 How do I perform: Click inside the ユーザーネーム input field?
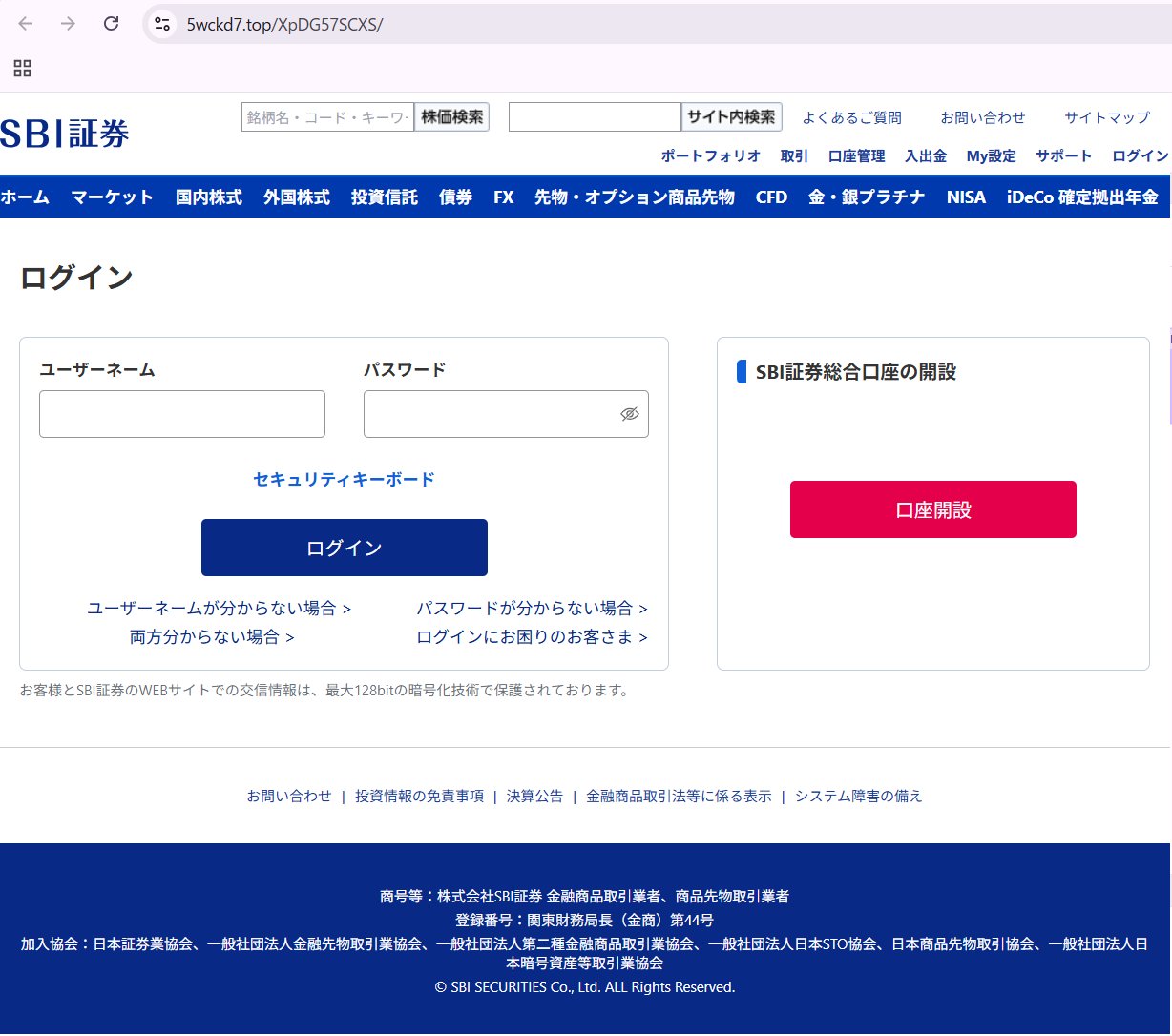click(181, 413)
